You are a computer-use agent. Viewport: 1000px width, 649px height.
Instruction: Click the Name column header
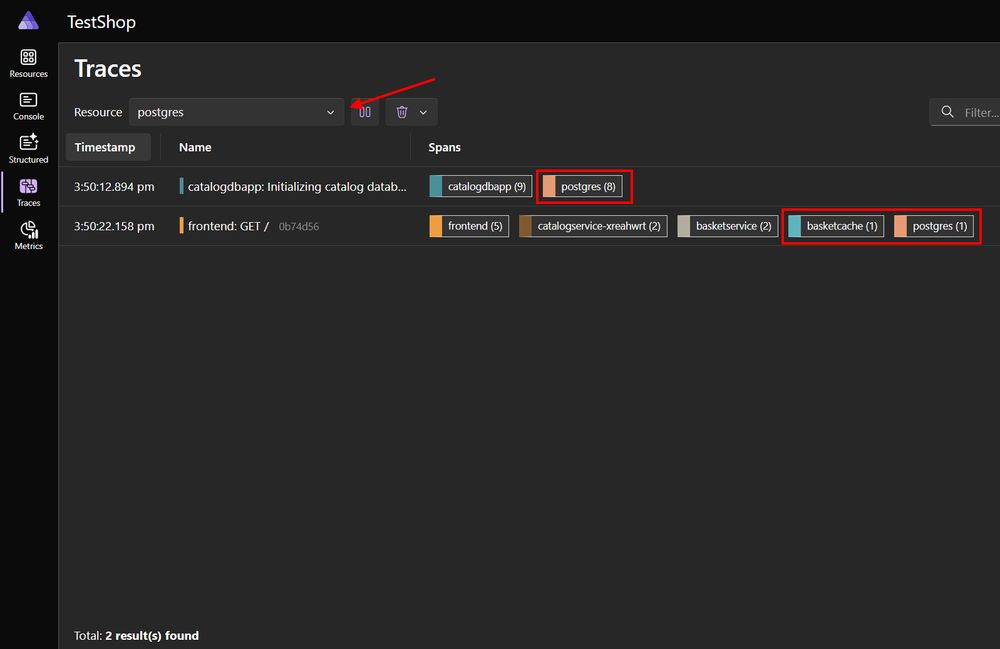tap(195, 147)
